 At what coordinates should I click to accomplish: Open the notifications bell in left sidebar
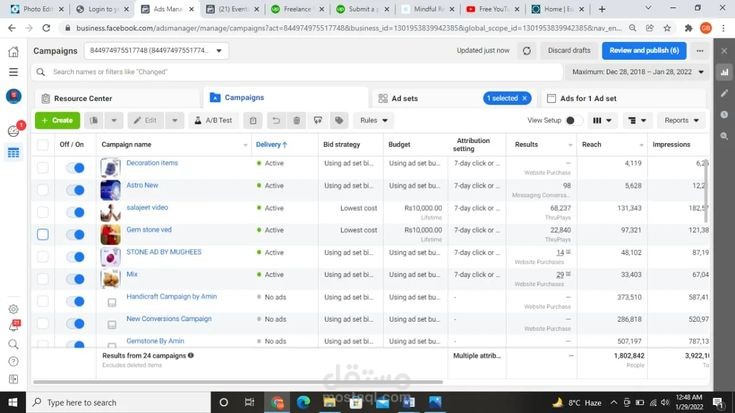(x=14, y=326)
